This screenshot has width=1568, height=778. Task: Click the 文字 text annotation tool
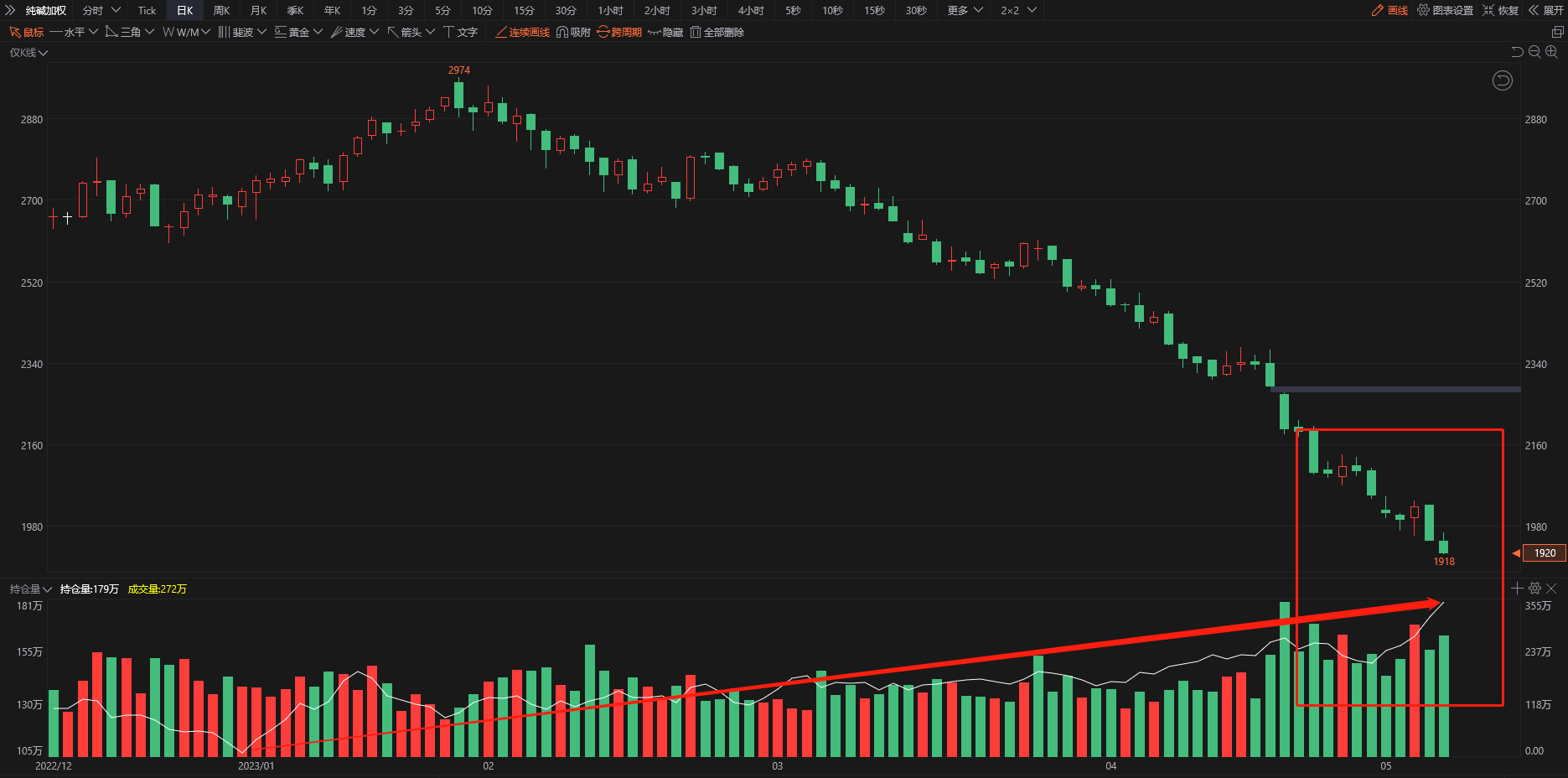click(460, 32)
